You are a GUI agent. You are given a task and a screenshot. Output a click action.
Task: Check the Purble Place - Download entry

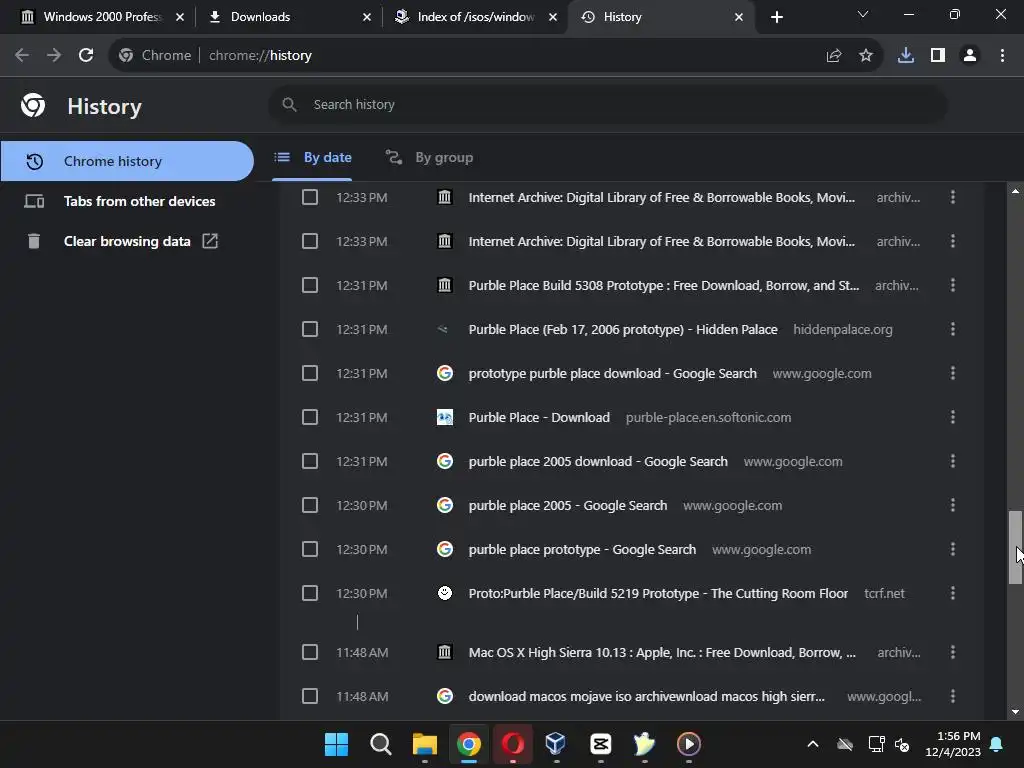coord(310,417)
